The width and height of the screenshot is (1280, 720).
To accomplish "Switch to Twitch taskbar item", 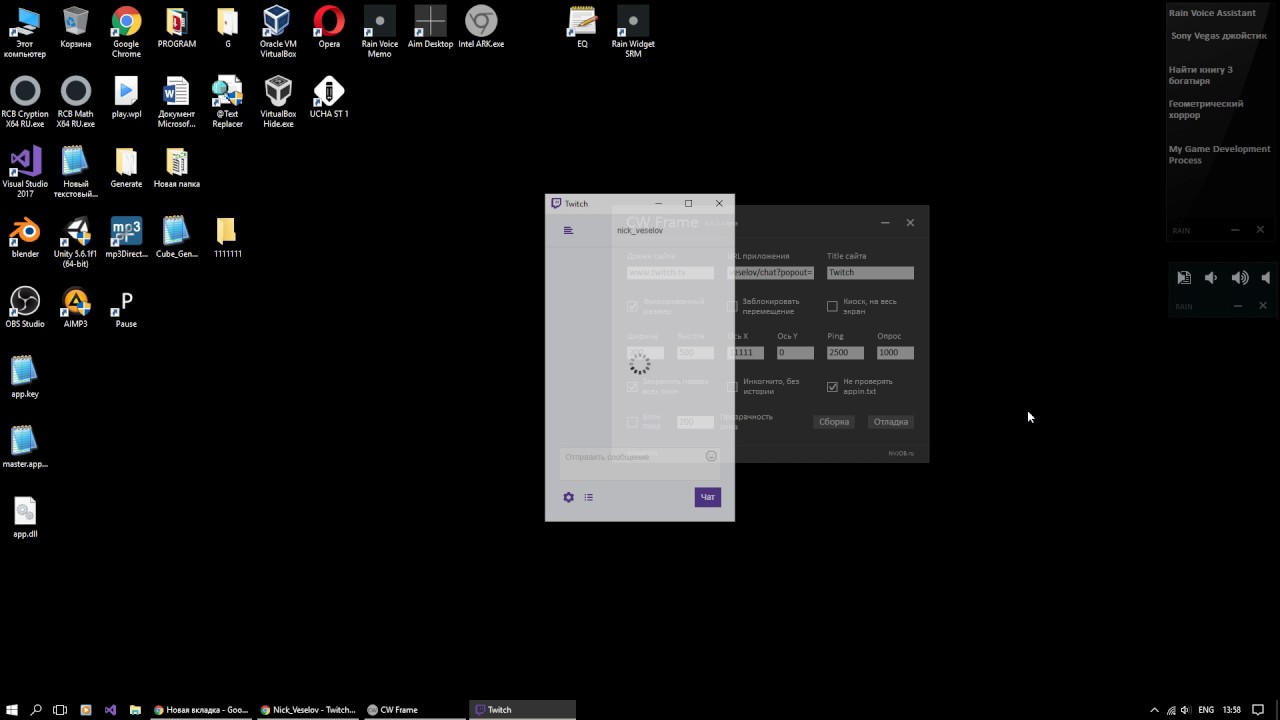I will coord(522,710).
